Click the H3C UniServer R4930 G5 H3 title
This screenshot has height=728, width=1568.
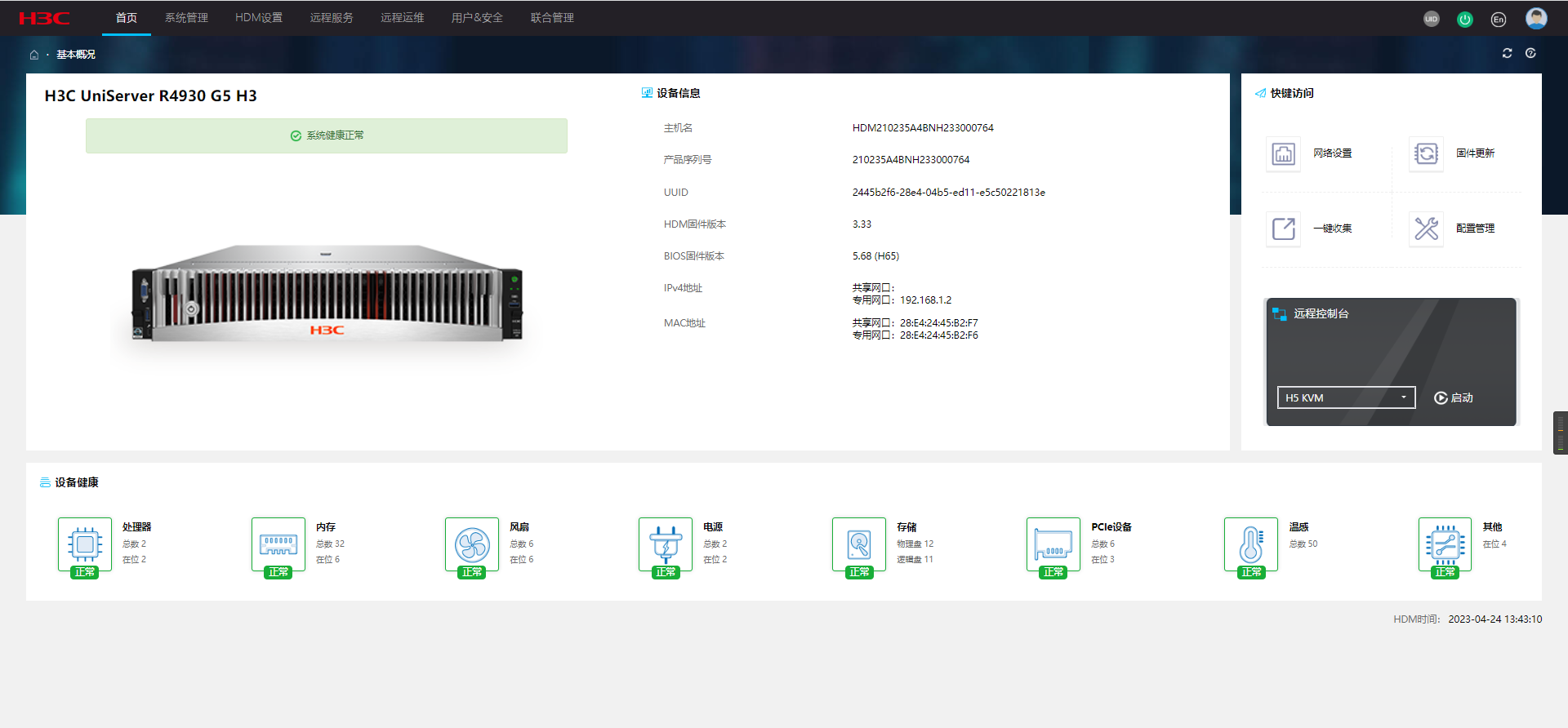coord(151,96)
